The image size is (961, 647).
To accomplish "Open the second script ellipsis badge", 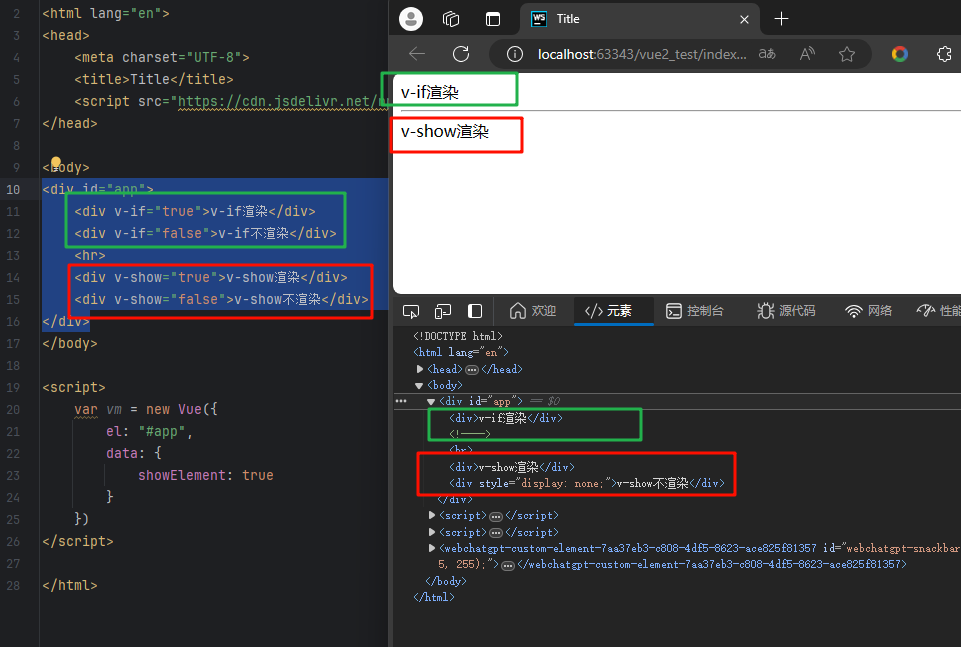I will tap(496, 532).
